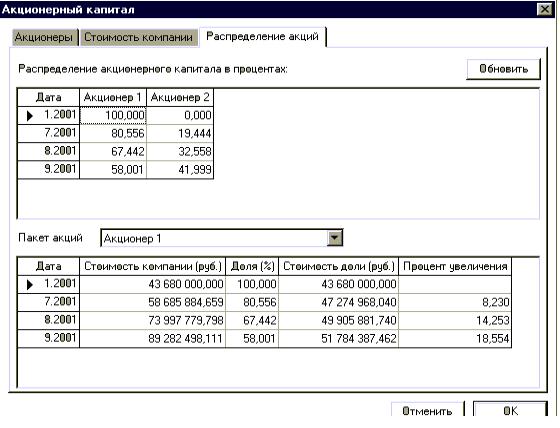Select the Распределение акций tab
560x428 pixels.
[x=262, y=36]
